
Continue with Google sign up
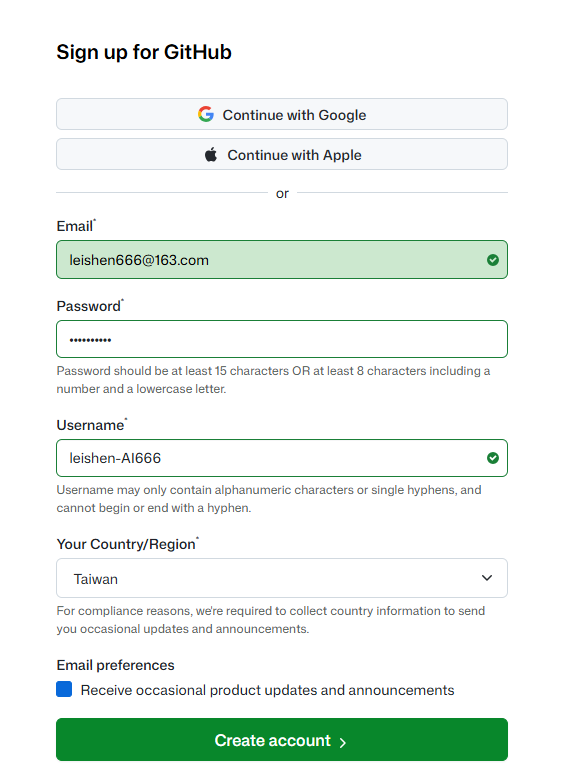282,114
